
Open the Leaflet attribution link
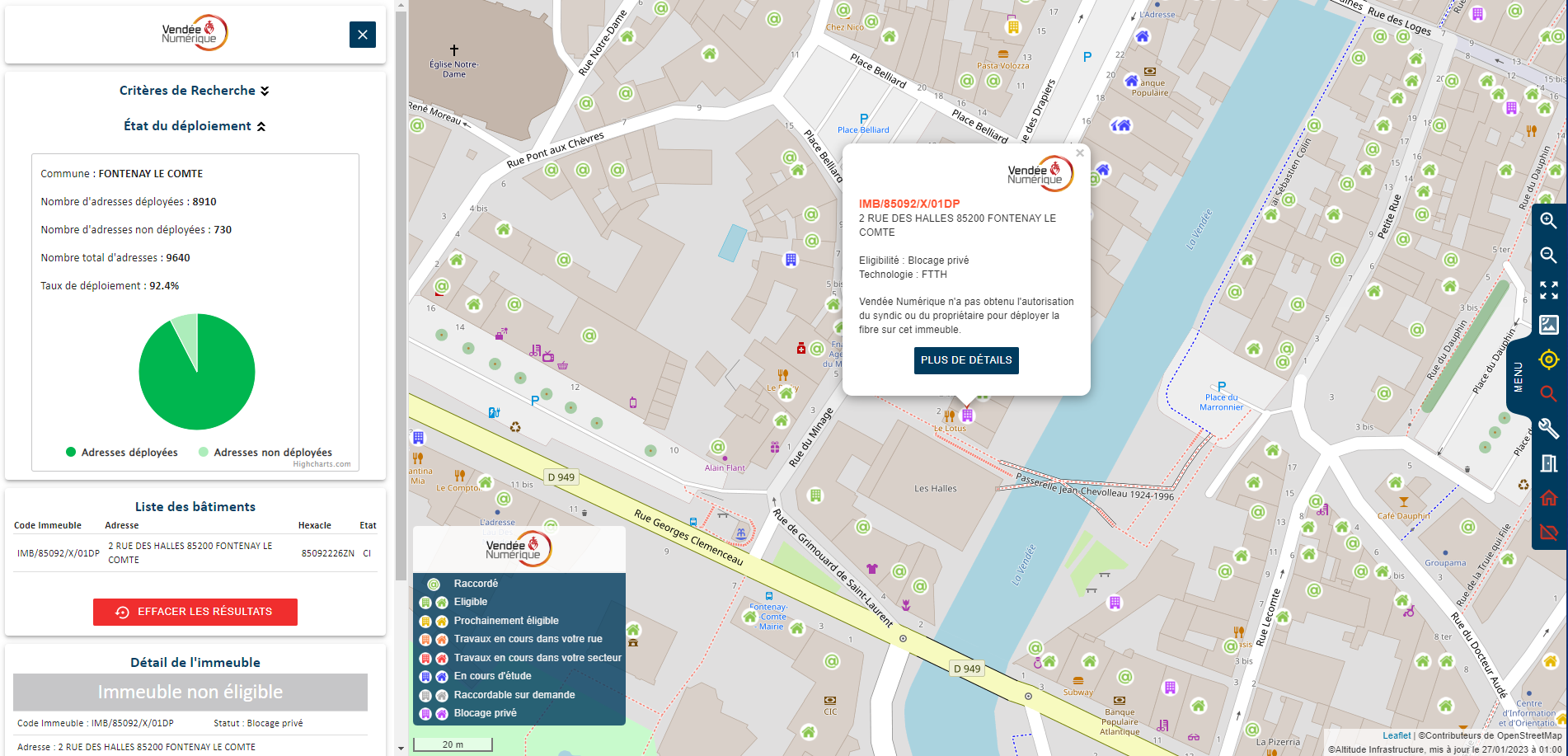(x=1396, y=735)
